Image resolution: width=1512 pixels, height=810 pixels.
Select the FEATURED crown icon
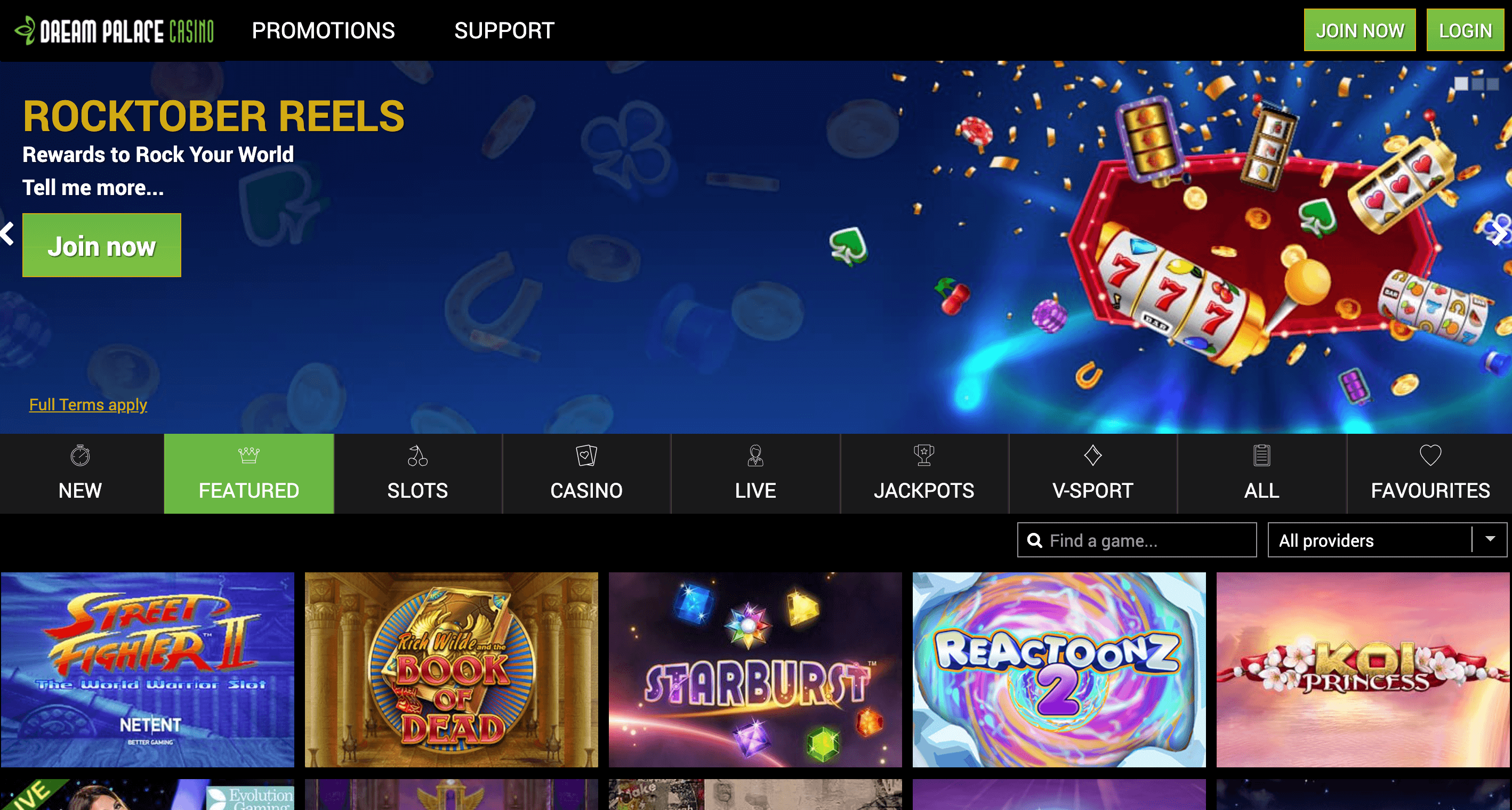pos(249,455)
